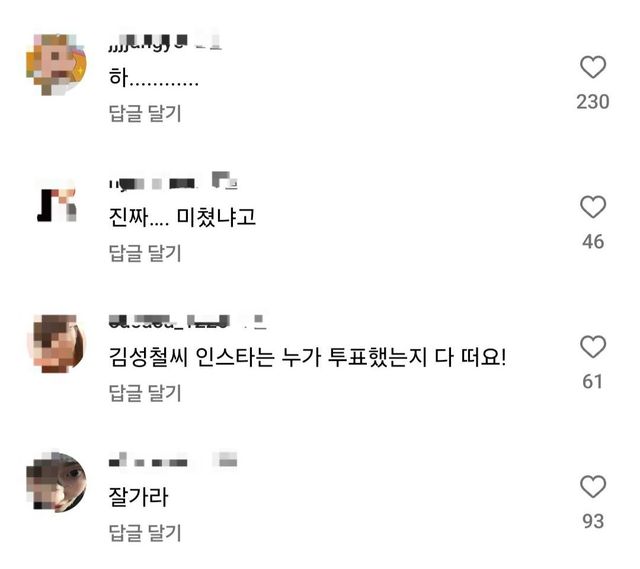Heart the comment about 김성철씨 인스타
Viewport: 640px width, 569px height.
tap(593, 347)
